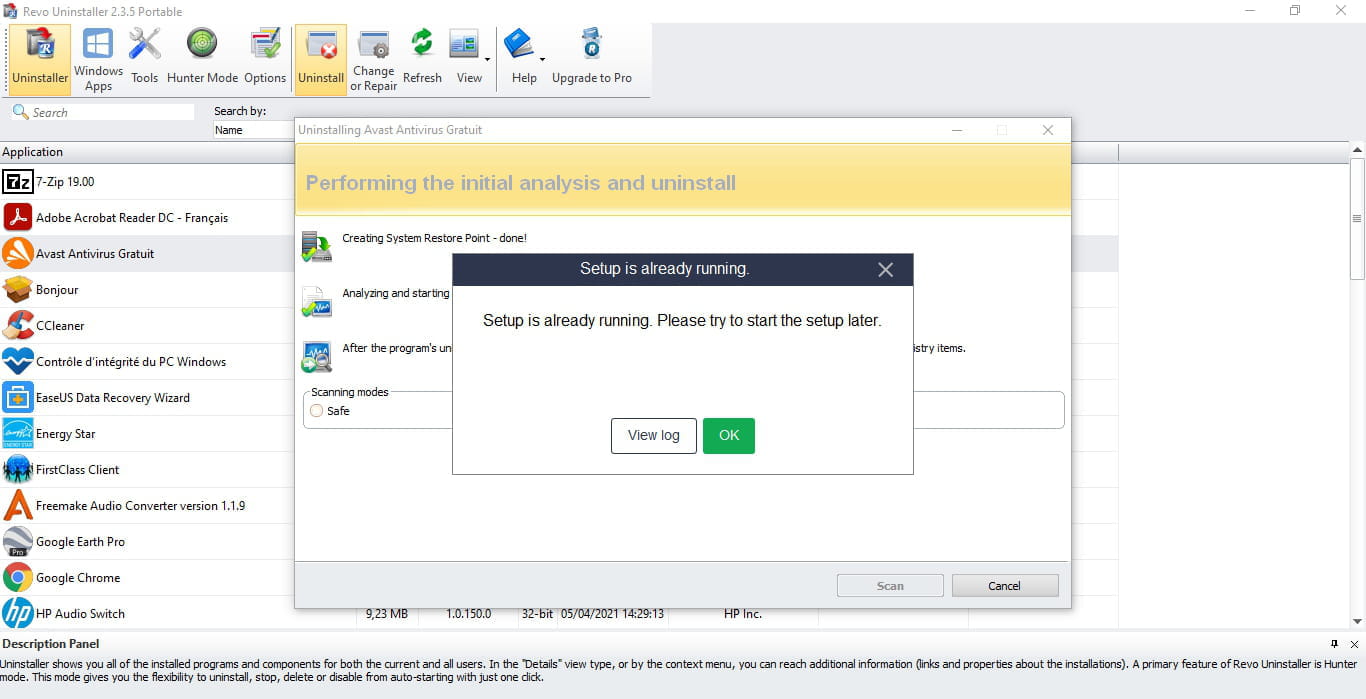The width and height of the screenshot is (1366, 699).
Task: Click the Bonjour name in list
Action: [57, 290]
